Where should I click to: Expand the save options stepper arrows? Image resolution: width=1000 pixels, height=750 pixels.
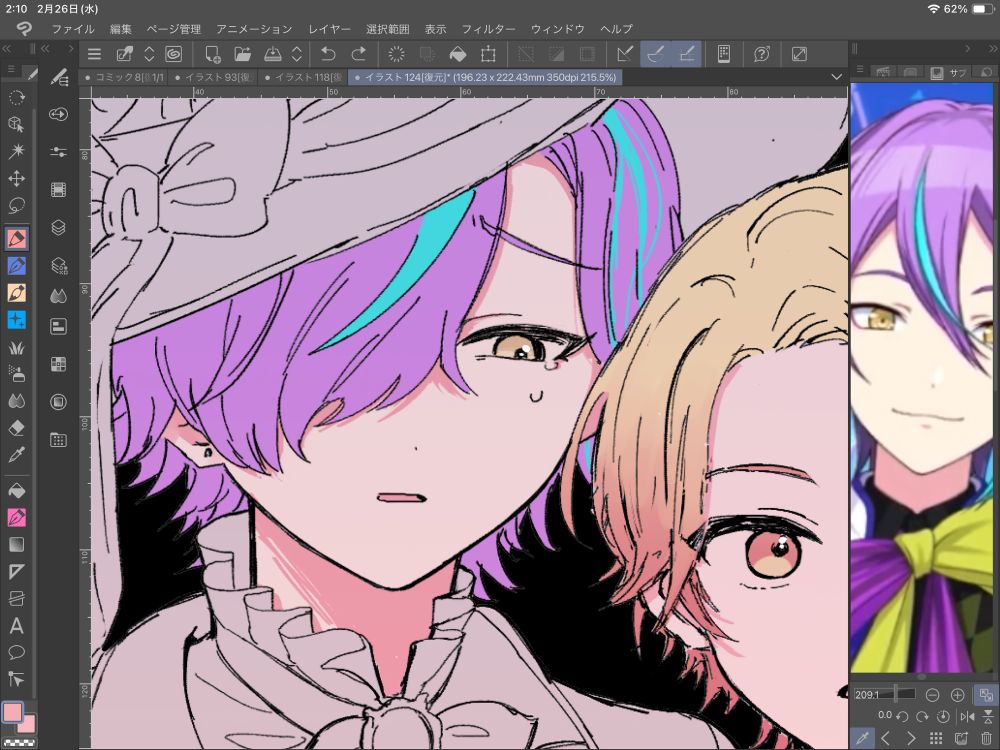click(x=297, y=54)
